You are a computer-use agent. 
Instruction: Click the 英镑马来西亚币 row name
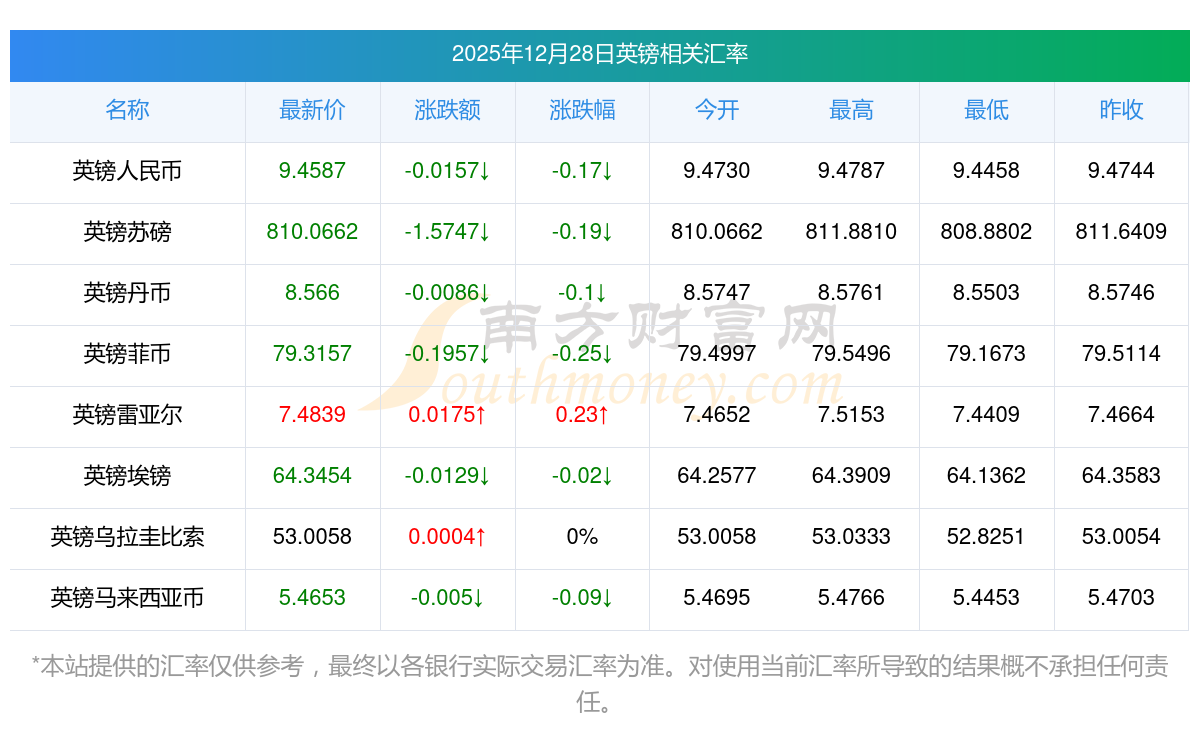point(127,598)
